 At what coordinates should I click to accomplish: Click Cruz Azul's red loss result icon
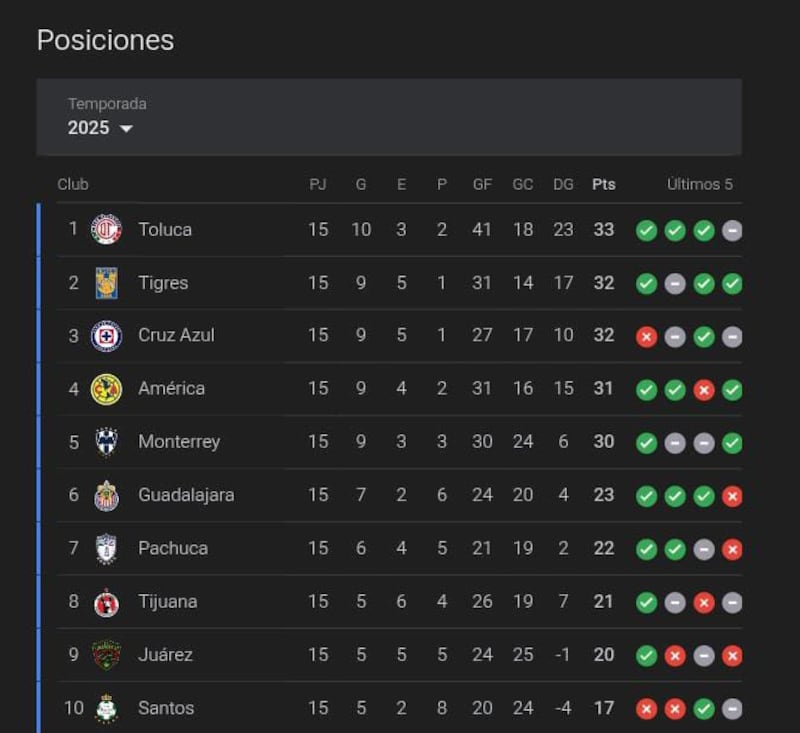(x=646, y=337)
